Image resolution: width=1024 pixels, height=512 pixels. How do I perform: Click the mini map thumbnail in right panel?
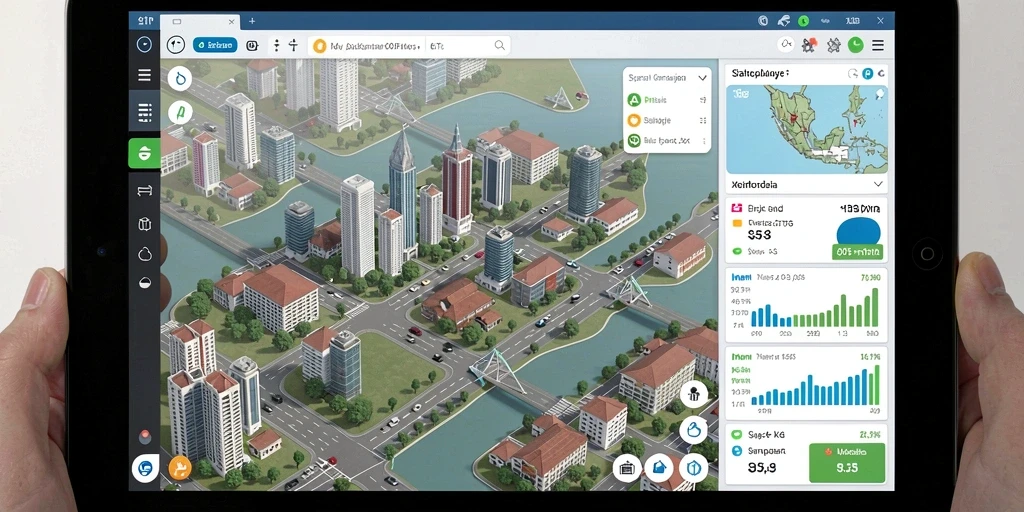(807, 129)
